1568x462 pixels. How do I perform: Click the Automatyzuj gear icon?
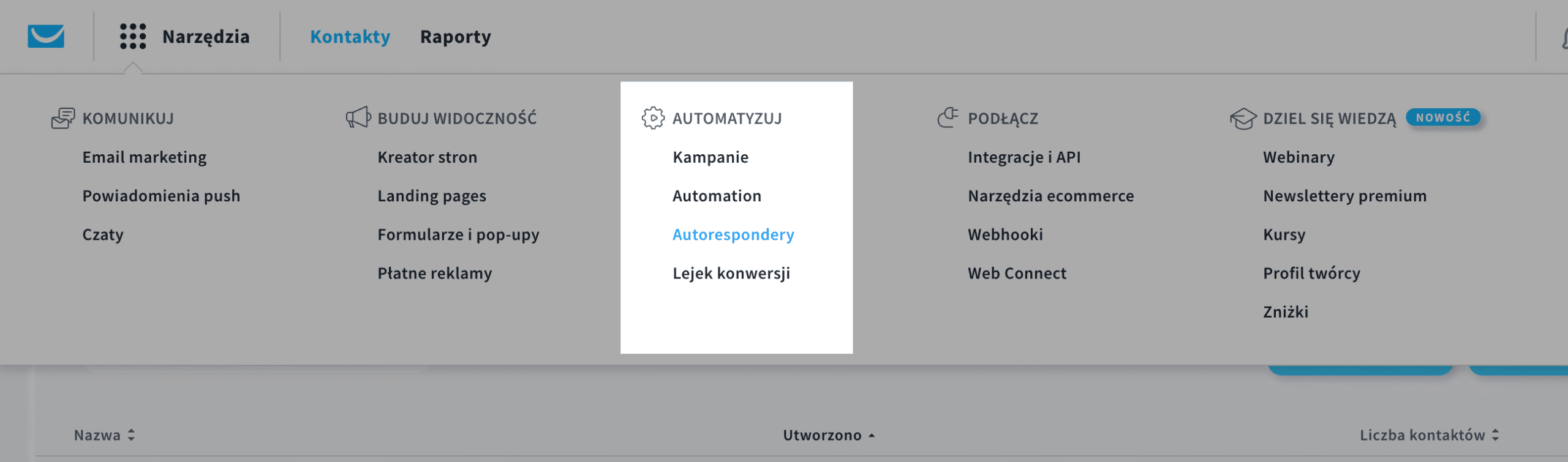(x=653, y=118)
